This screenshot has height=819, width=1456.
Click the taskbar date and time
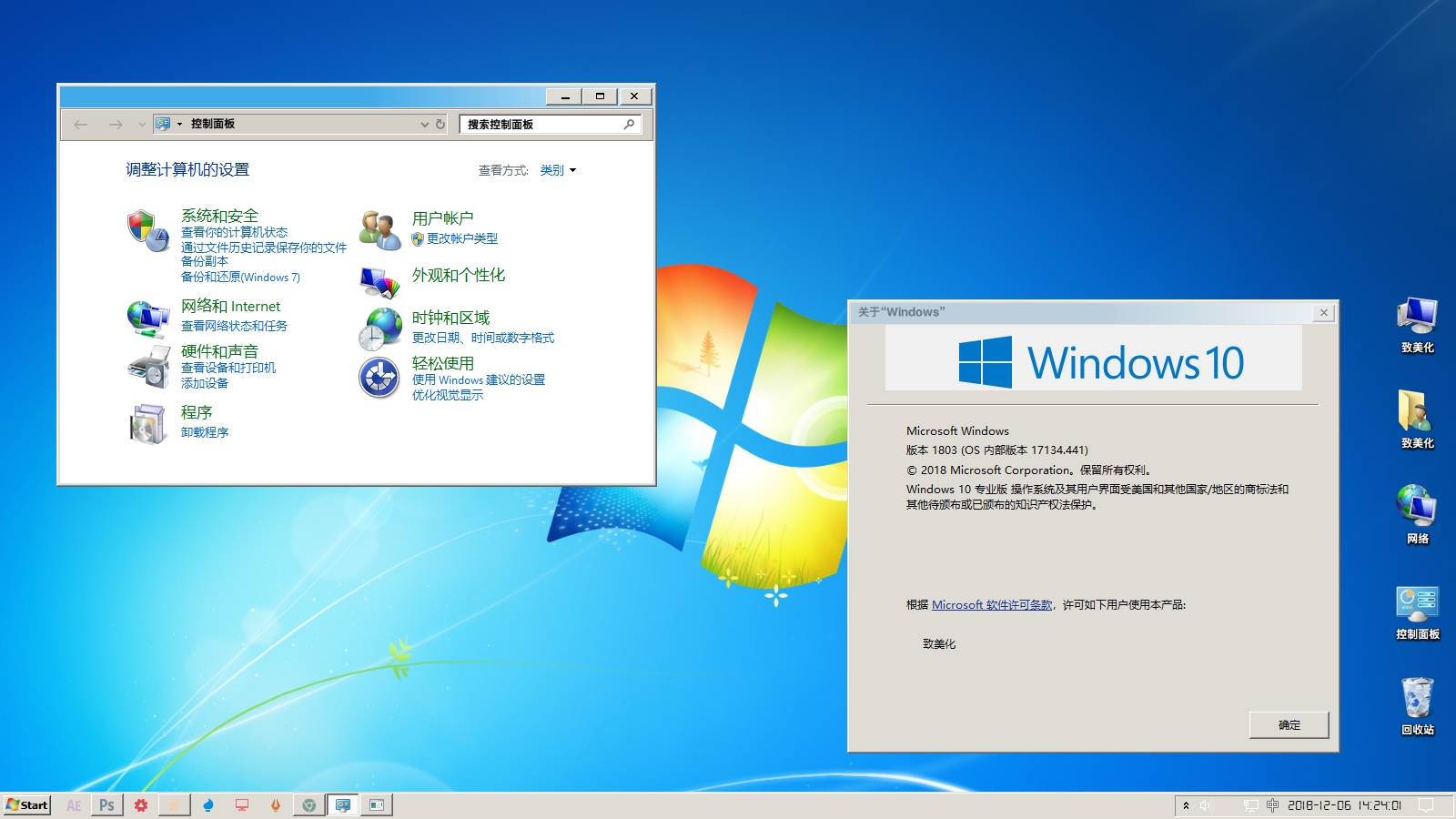[1343, 805]
